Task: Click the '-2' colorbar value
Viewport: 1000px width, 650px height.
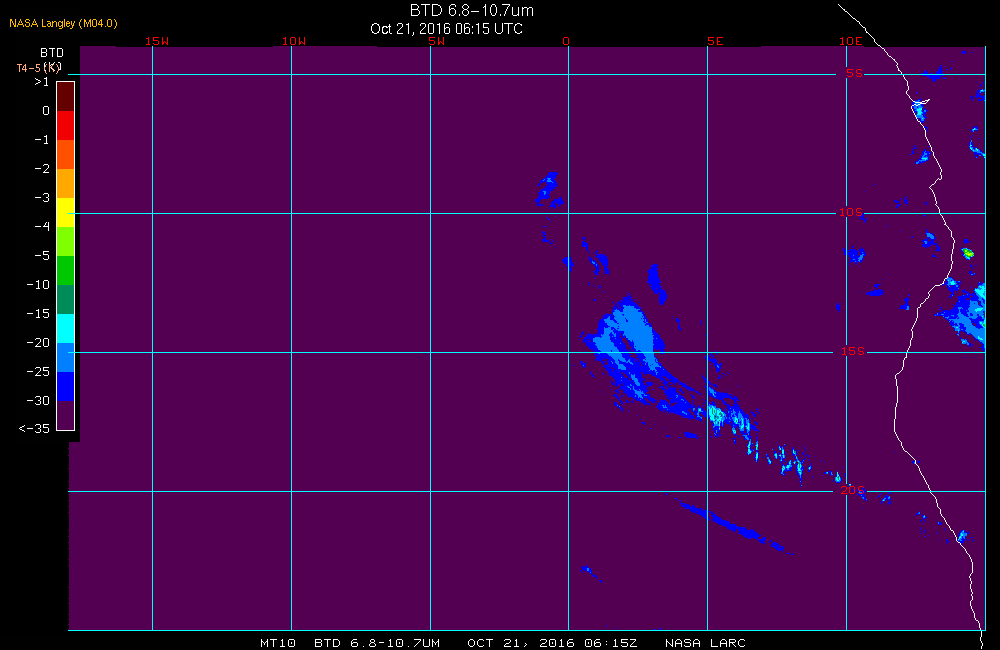Action: (41, 168)
